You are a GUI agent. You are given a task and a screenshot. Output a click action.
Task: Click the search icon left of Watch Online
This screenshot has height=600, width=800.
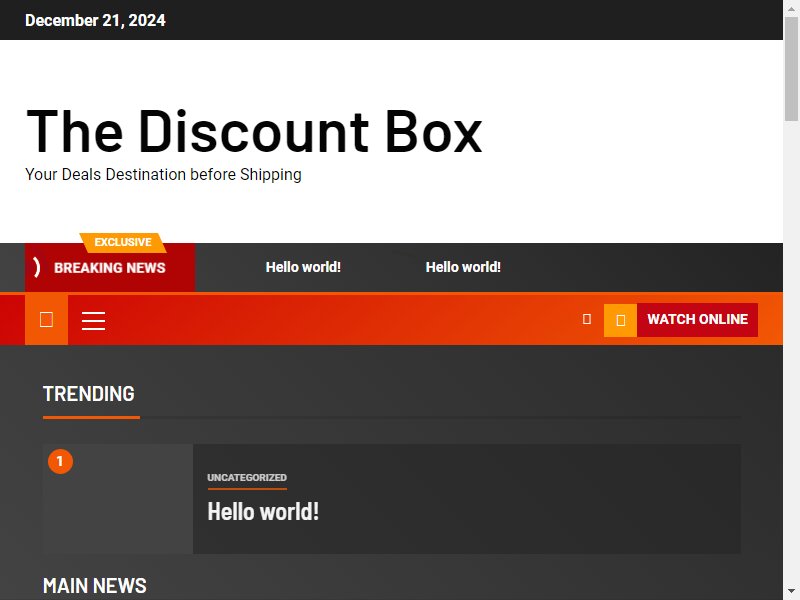587,319
